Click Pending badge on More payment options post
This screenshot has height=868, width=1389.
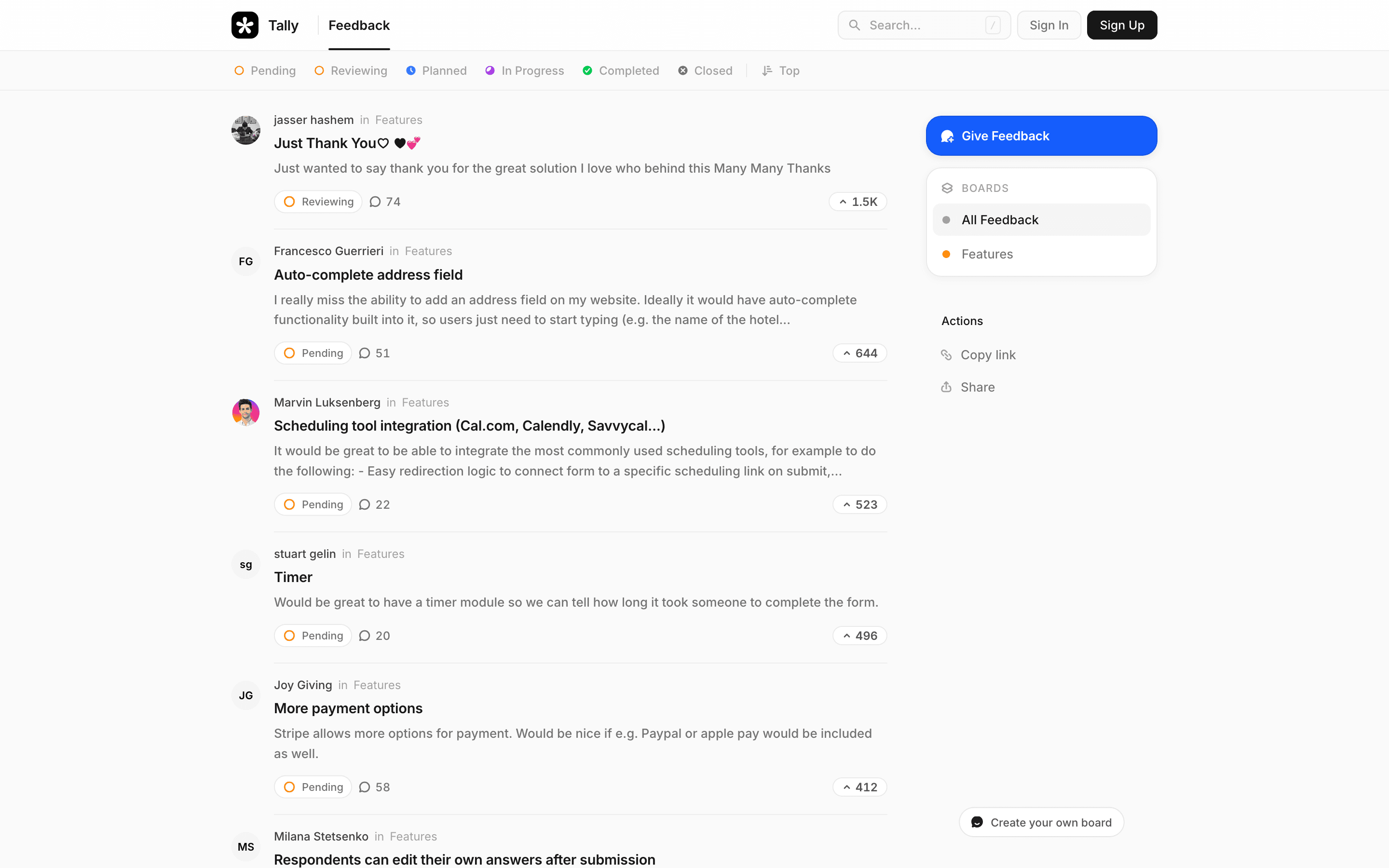coord(313,787)
